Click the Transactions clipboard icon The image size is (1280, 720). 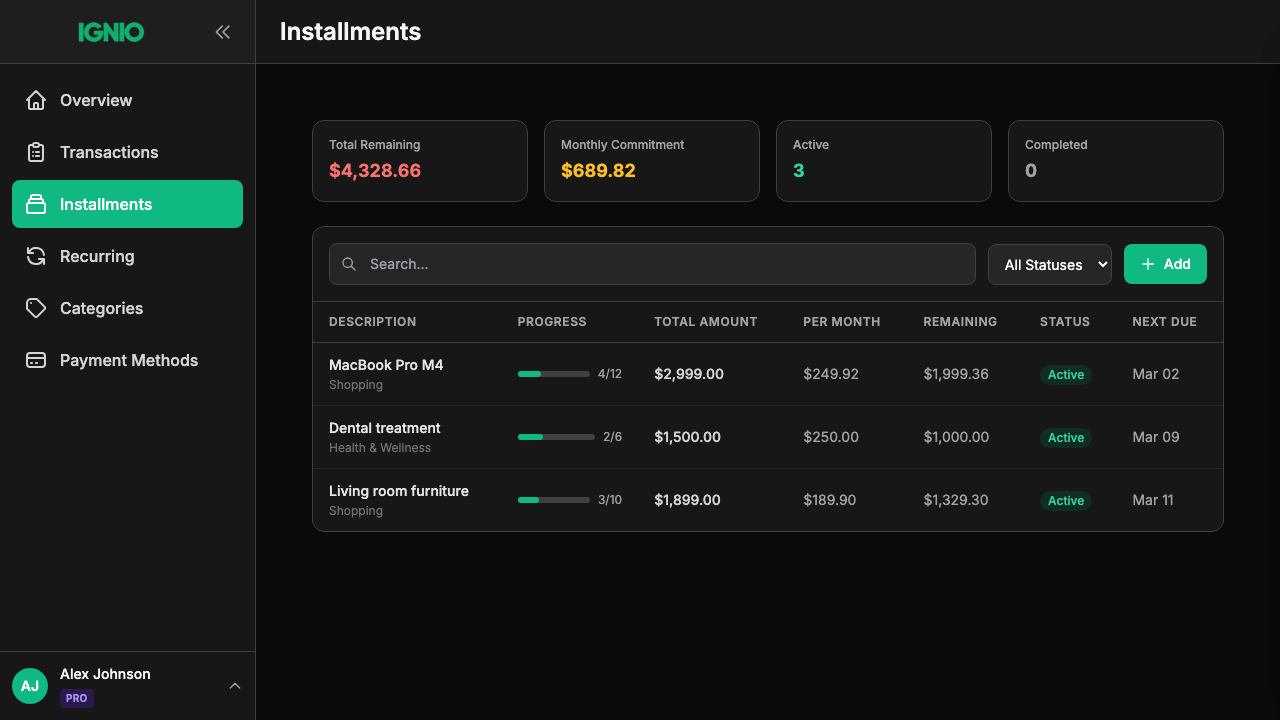coord(36,152)
